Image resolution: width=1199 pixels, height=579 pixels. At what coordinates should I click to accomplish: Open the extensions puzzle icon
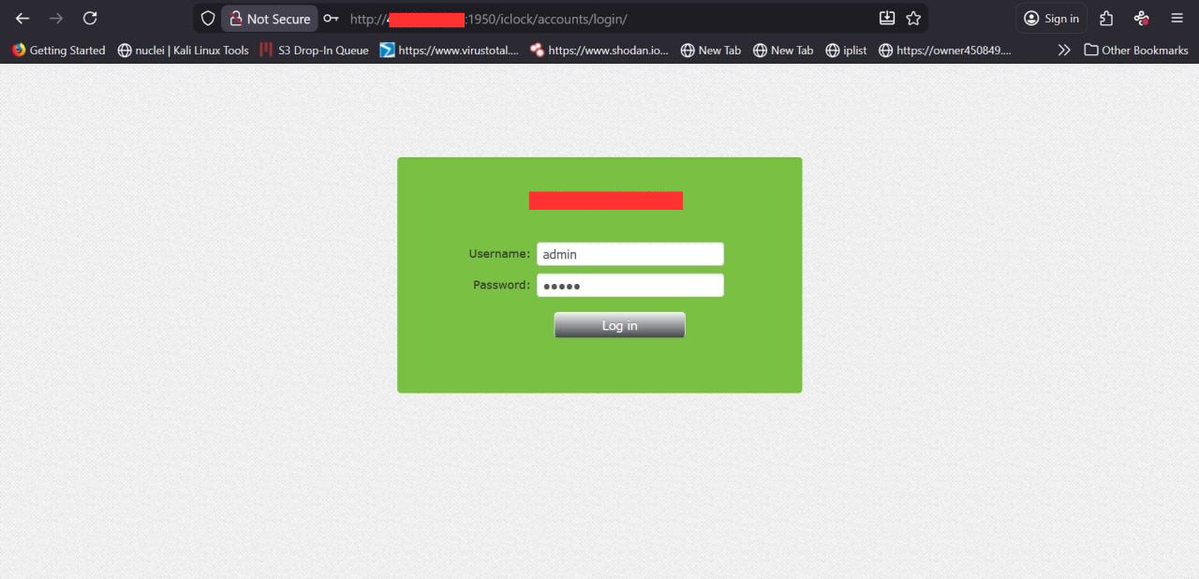[x=1106, y=18]
